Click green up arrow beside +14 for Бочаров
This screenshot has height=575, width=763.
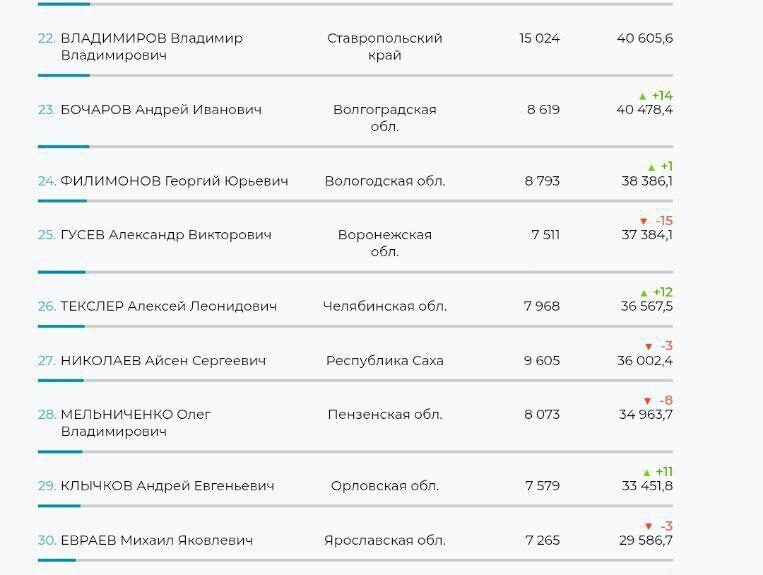pos(643,96)
